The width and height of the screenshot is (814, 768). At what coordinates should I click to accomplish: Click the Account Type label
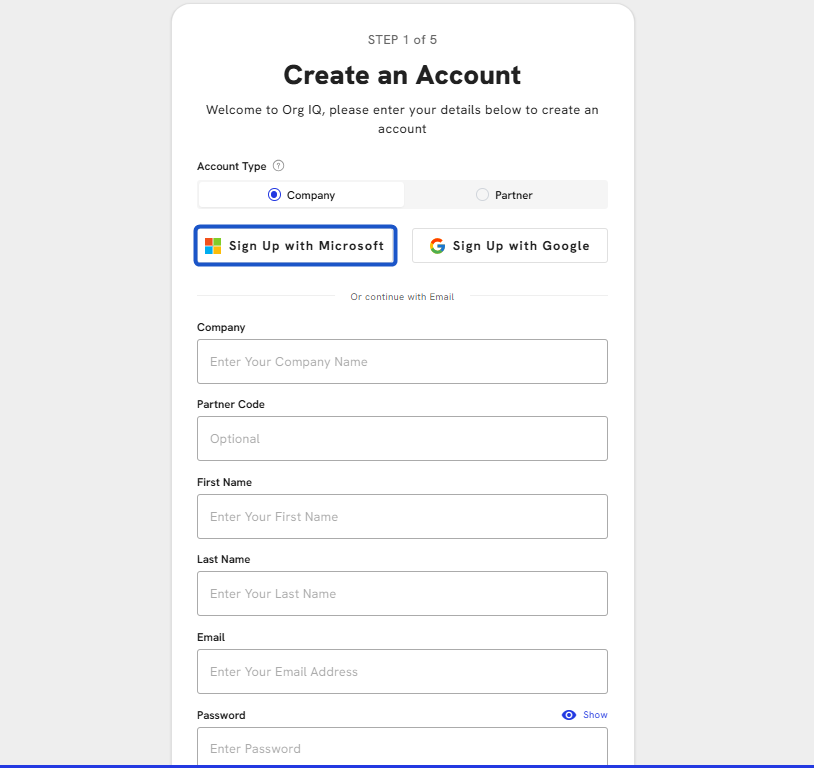click(232, 166)
